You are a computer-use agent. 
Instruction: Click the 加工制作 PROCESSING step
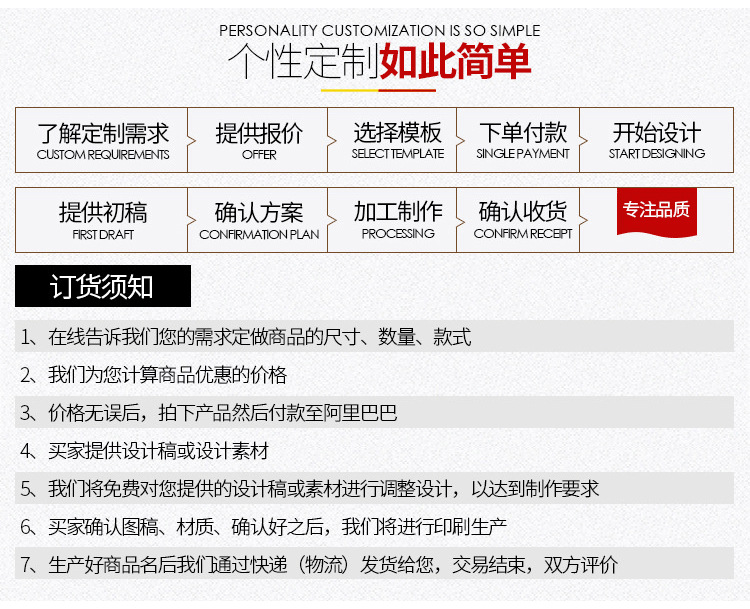coord(392,220)
